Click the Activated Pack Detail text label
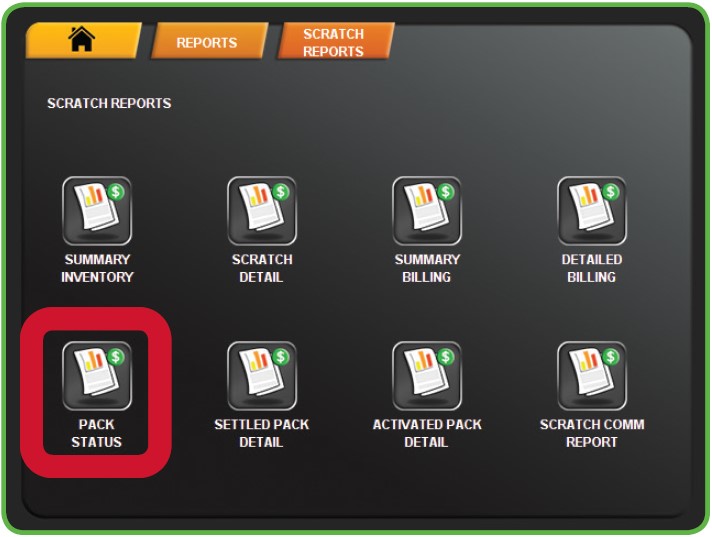 click(x=427, y=433)
